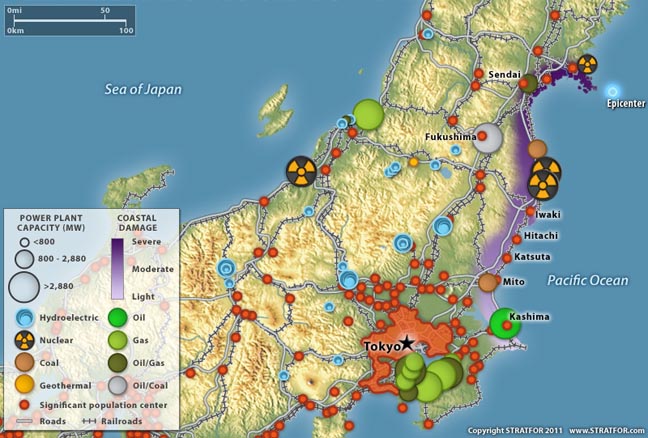Click the >2,880 capacity circle in legend

[x=24, y=286]
